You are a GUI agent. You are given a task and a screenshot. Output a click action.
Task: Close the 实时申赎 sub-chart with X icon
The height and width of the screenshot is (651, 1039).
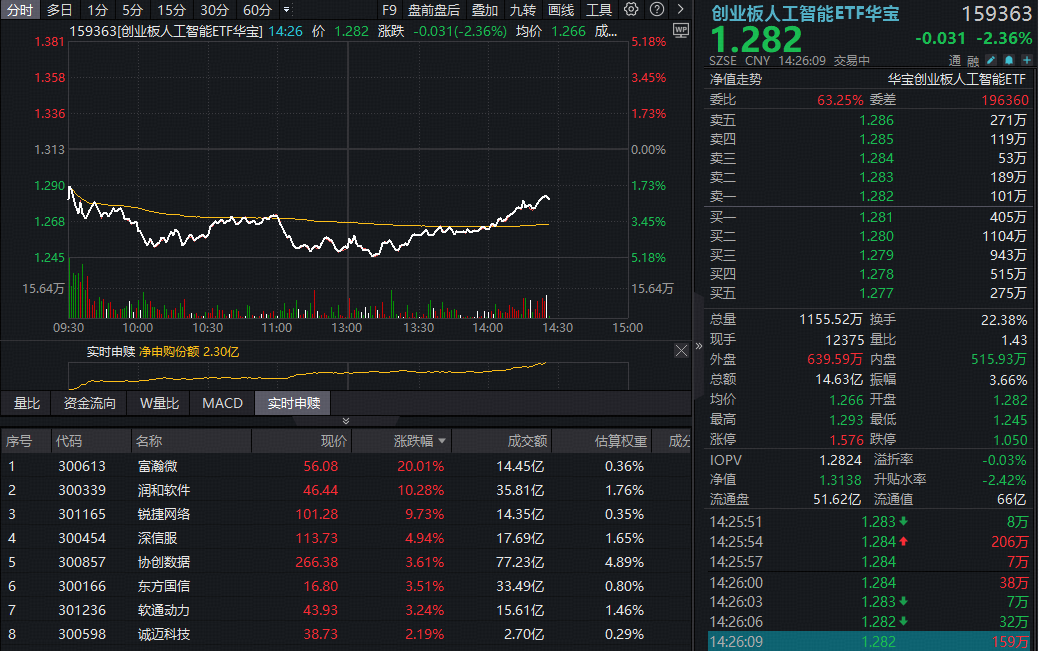click(681, 350)
